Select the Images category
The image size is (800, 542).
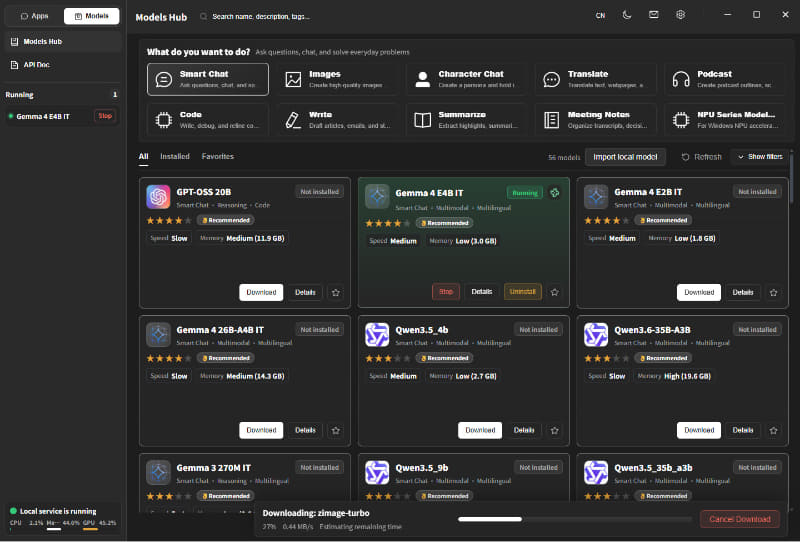pyautogui.click(x=337, y=79)
